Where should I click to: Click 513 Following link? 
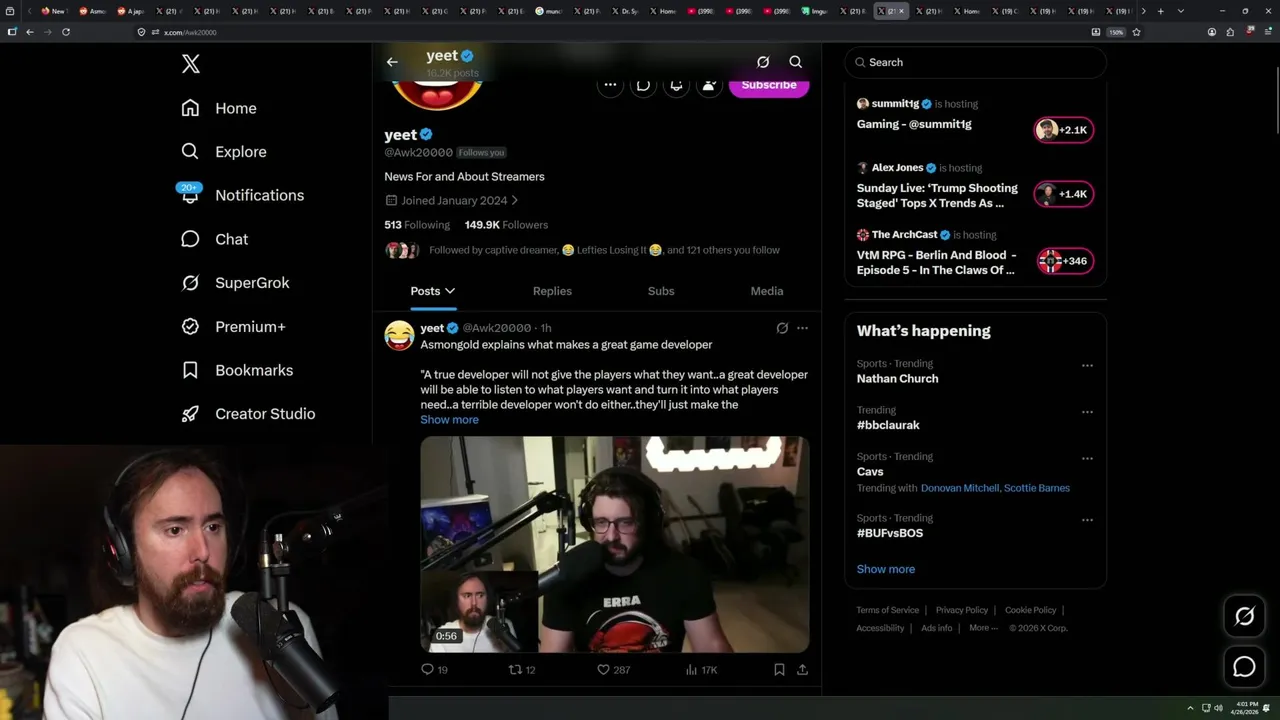tap(417, 225)
